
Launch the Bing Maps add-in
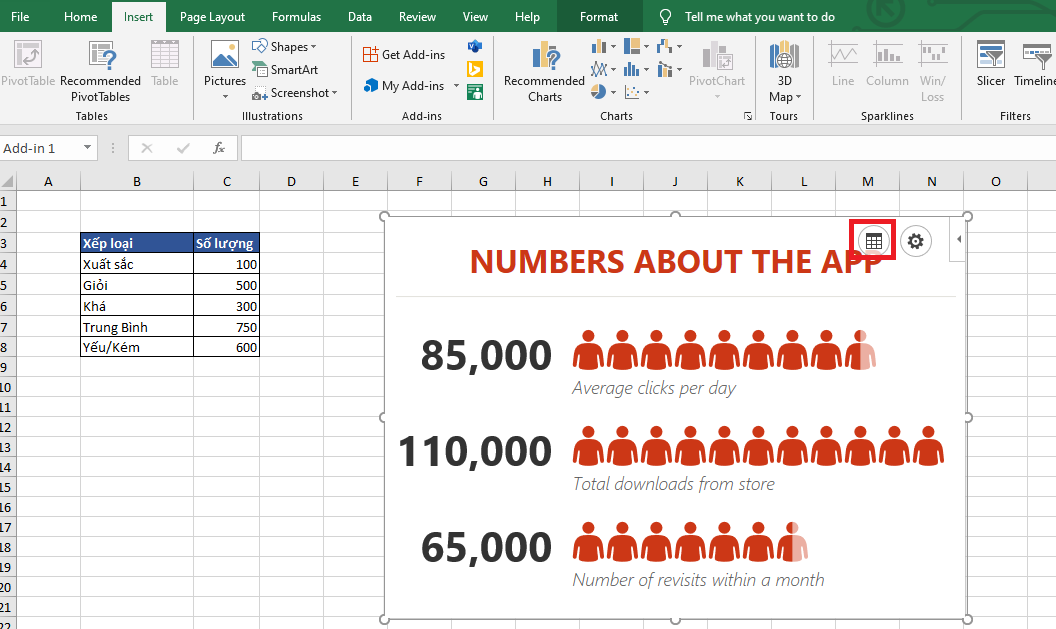475,69
